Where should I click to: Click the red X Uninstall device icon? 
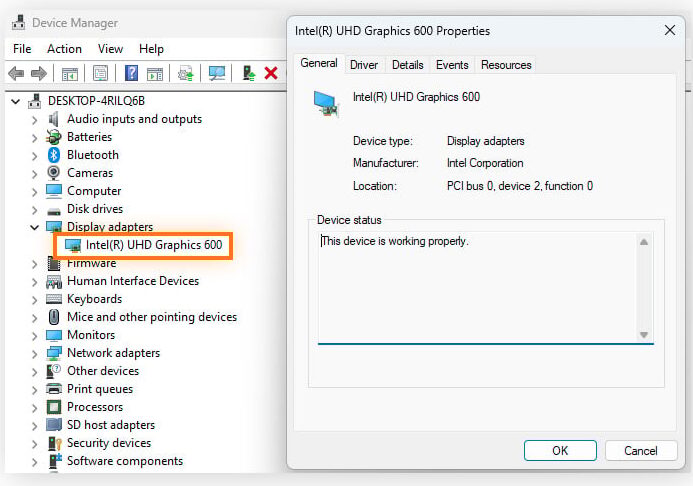coord(270,73)
